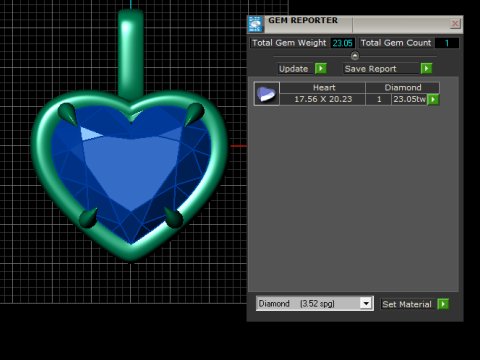Screen dimensions: 480x360
Task: Select the top-left prong on the heart
Action: click(69, 114)
